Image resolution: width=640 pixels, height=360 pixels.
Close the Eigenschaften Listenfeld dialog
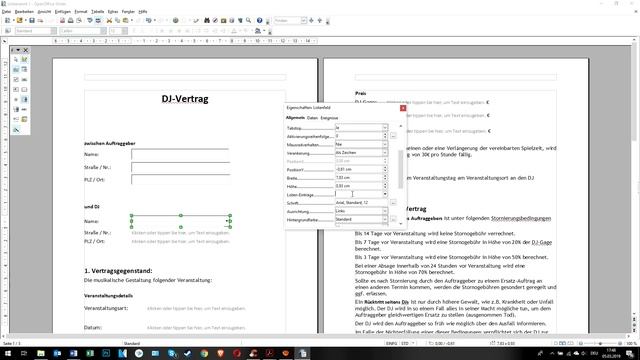[x=403, y=108]
